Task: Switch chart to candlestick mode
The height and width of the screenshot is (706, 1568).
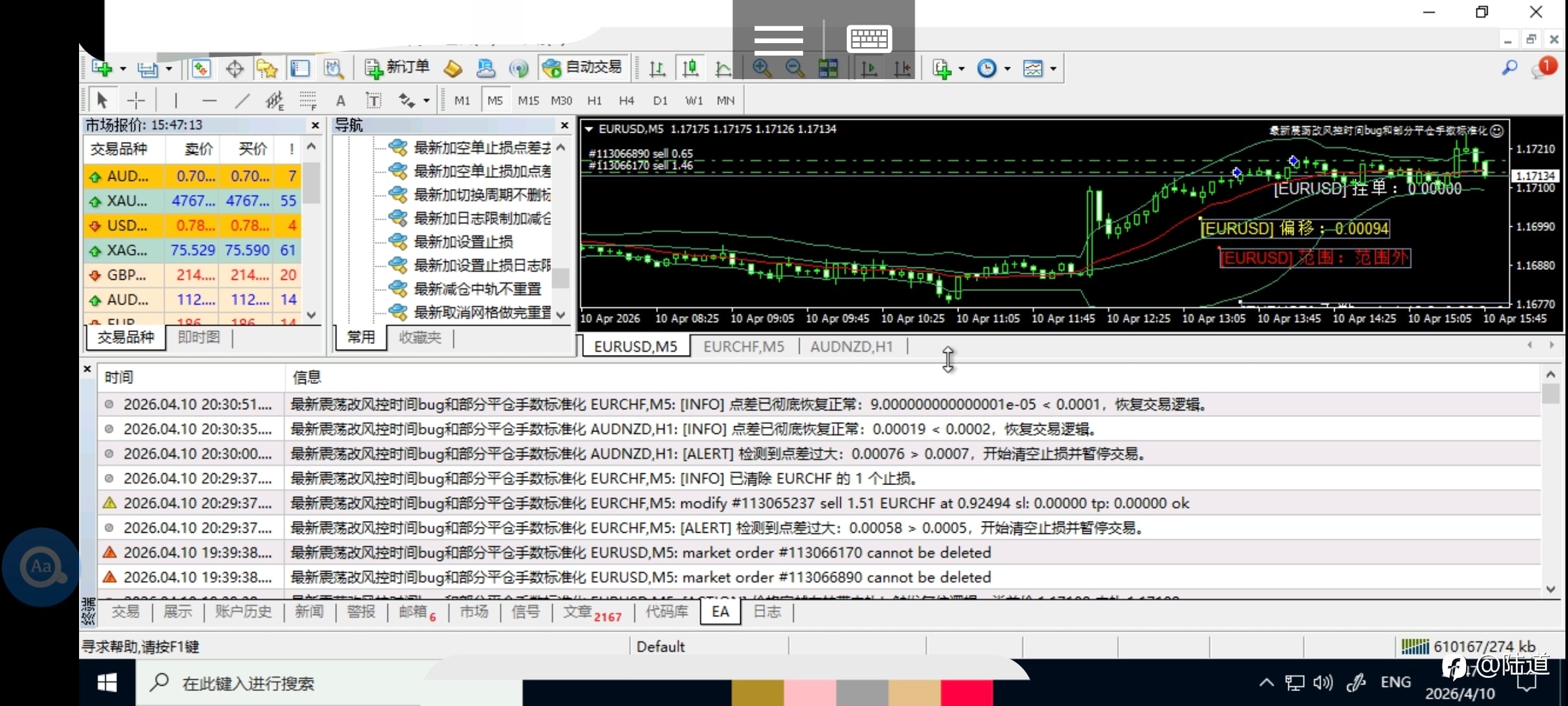Action: click(x=690, y=68)
